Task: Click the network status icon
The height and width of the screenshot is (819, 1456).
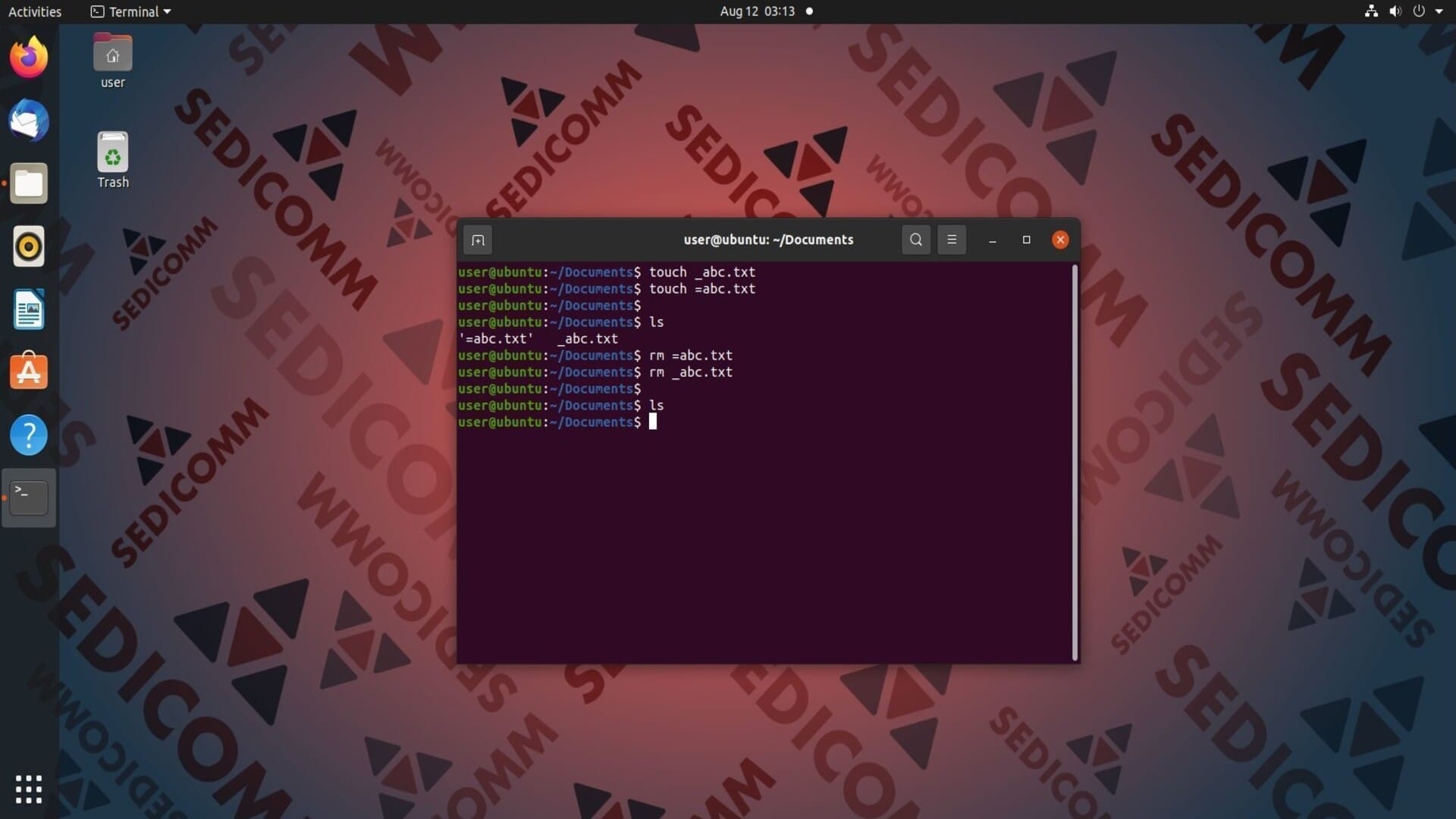Action: click(x=1371, y=11)
